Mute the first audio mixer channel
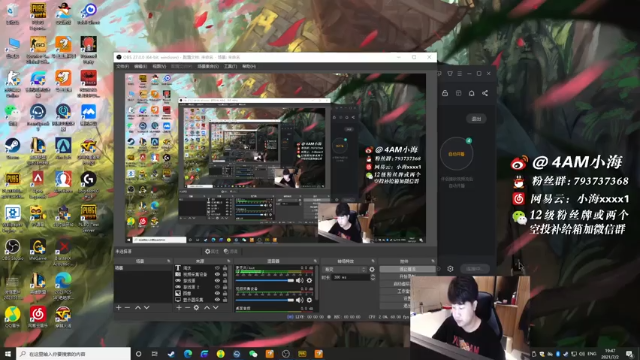Image resolution: width=640 pixels, height=360 pixels. [x=300, y=280]
